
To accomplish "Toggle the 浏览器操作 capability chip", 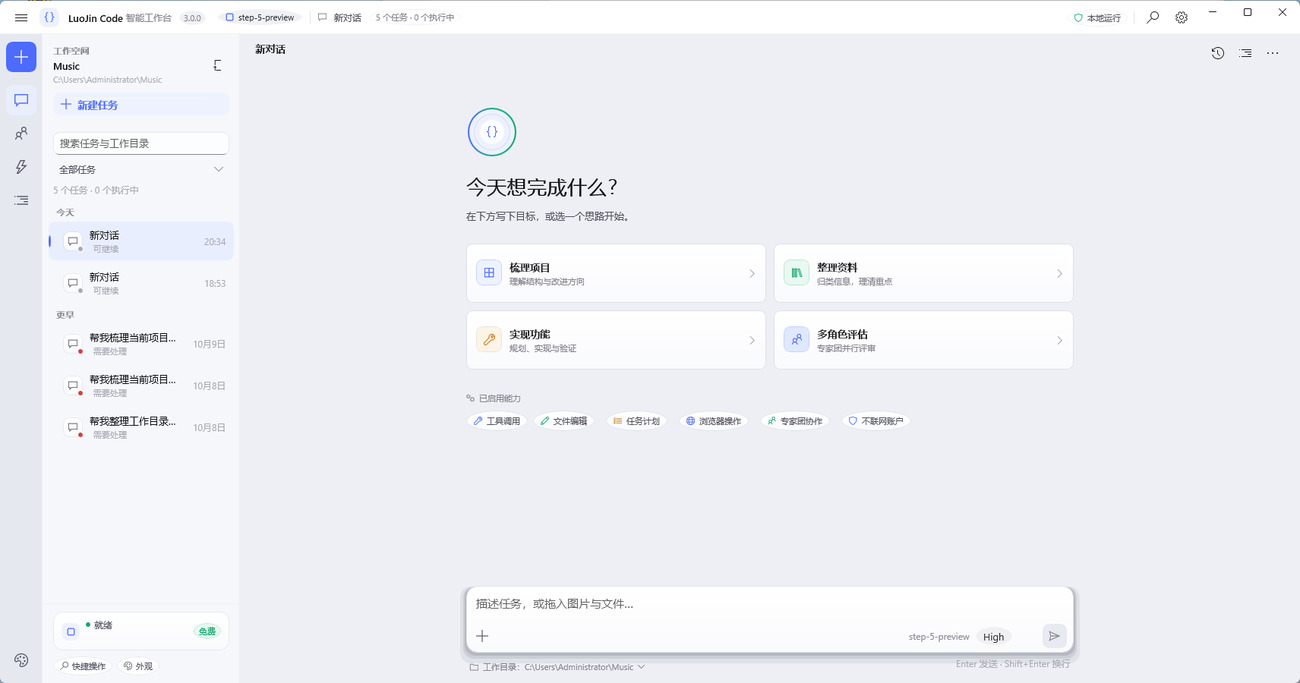I will pyautogui.click(x=713, y=421).
